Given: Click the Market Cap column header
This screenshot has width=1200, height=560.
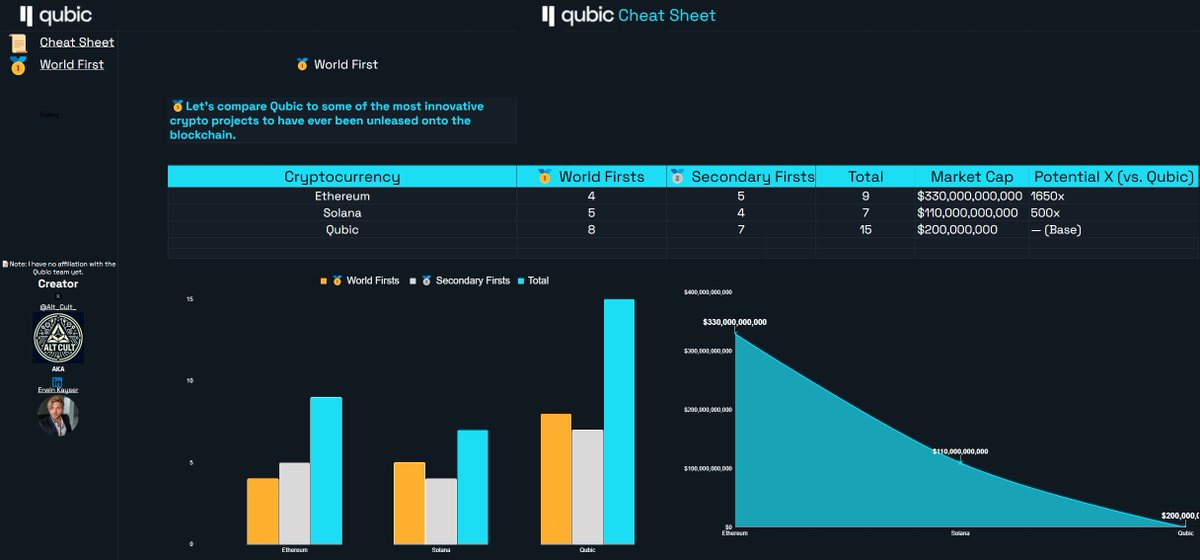Looking at the screenshot, I should point(971,177).
